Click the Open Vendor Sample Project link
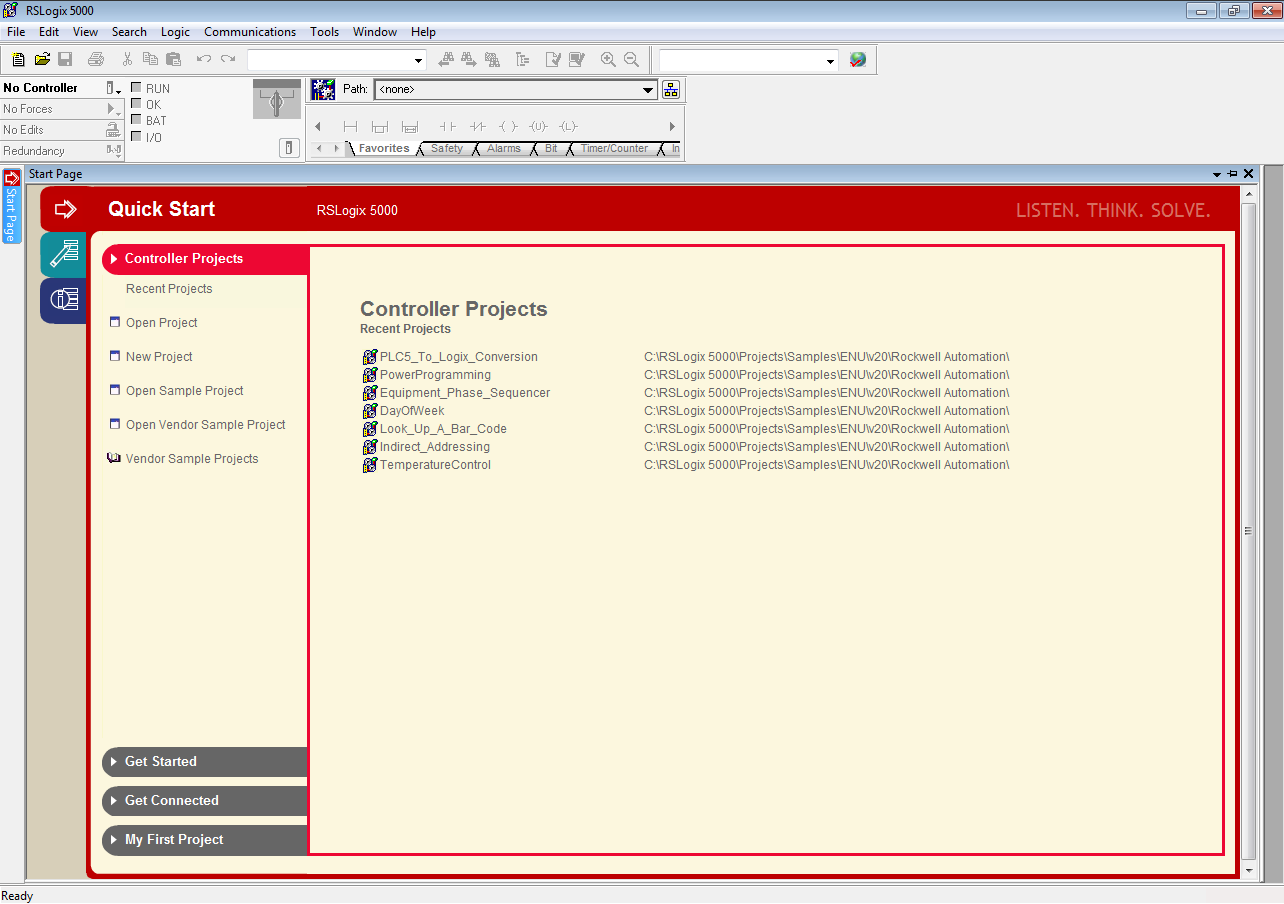Viewport: 1284px width, 904px height. coord(205,425)
